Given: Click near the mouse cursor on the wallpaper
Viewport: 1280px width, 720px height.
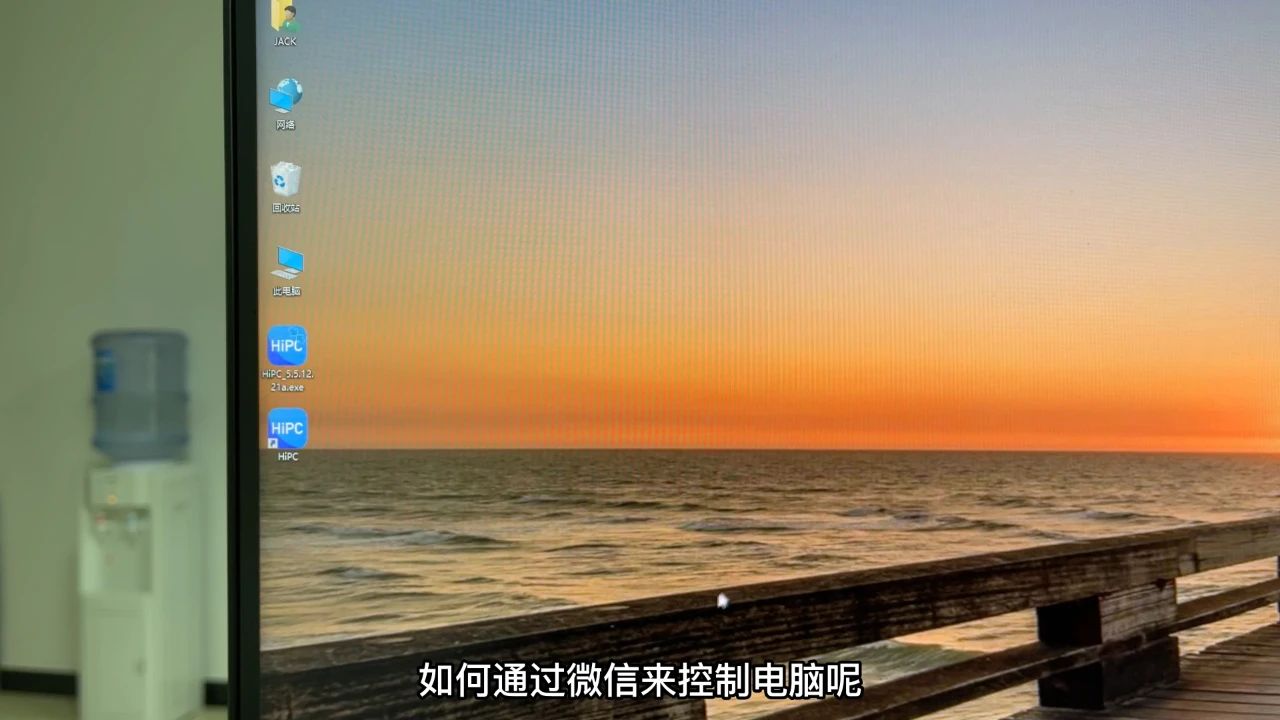Looking at the screenshot, I should pyautogui.click(x=722, y=598).
